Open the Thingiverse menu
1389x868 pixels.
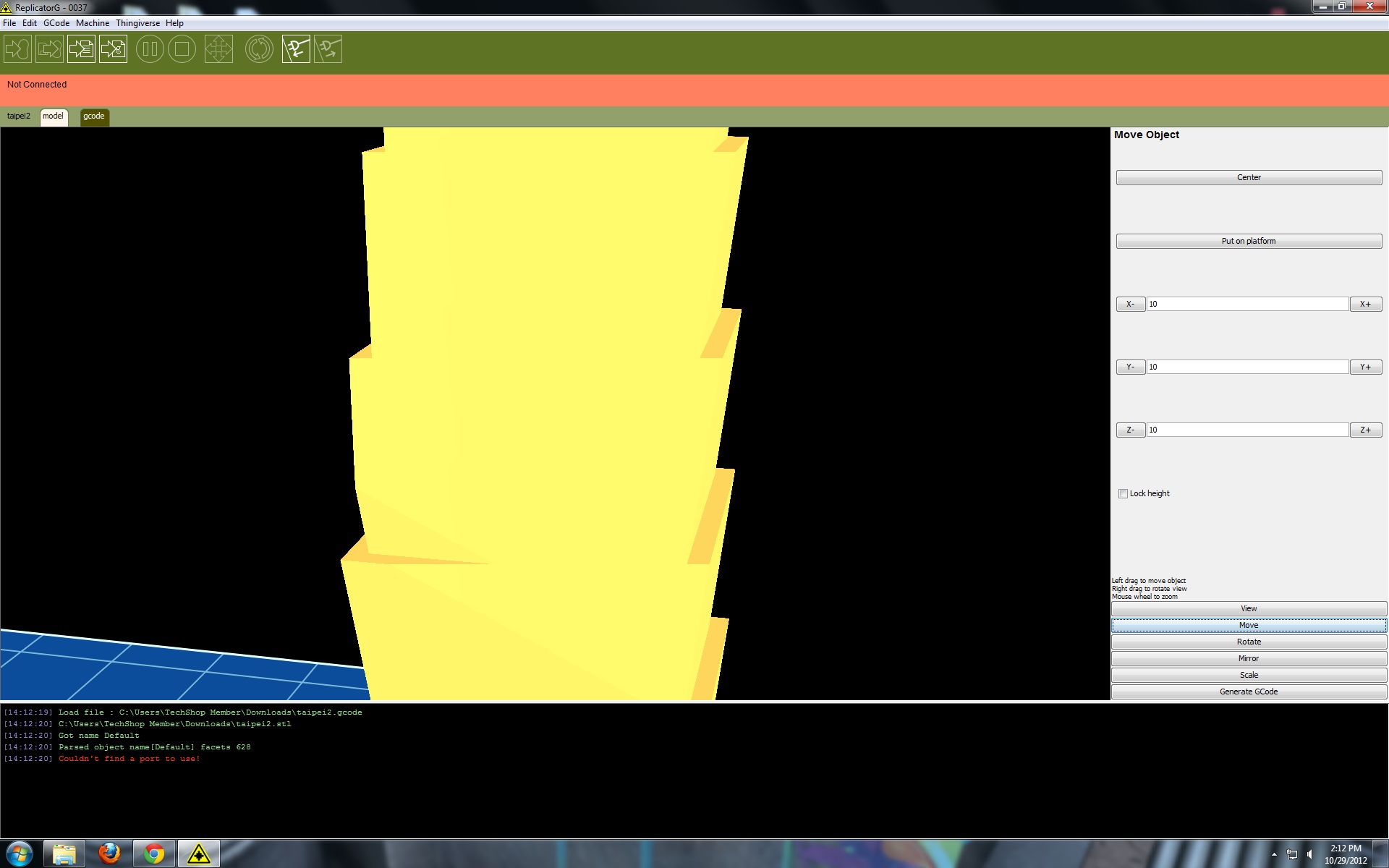[x=137, y=23]
